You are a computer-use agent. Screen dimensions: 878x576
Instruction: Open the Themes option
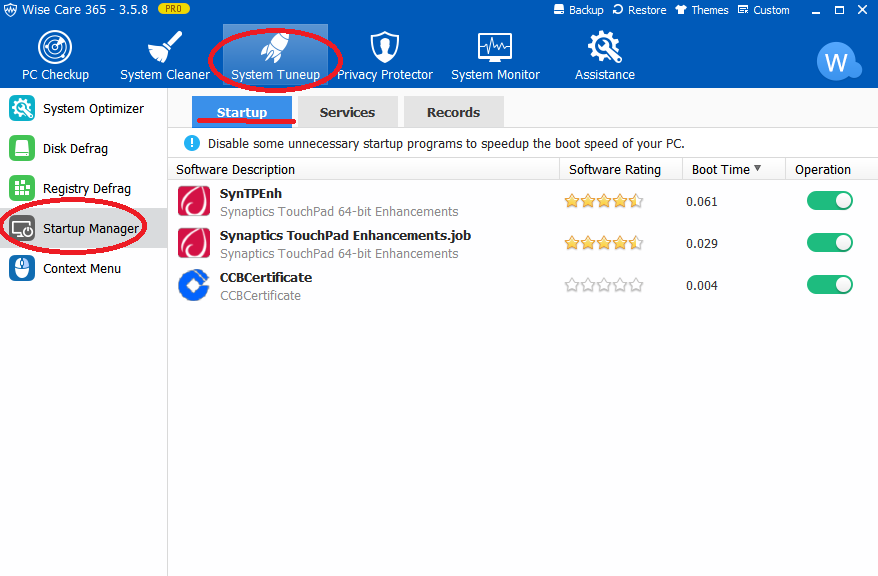702,10
